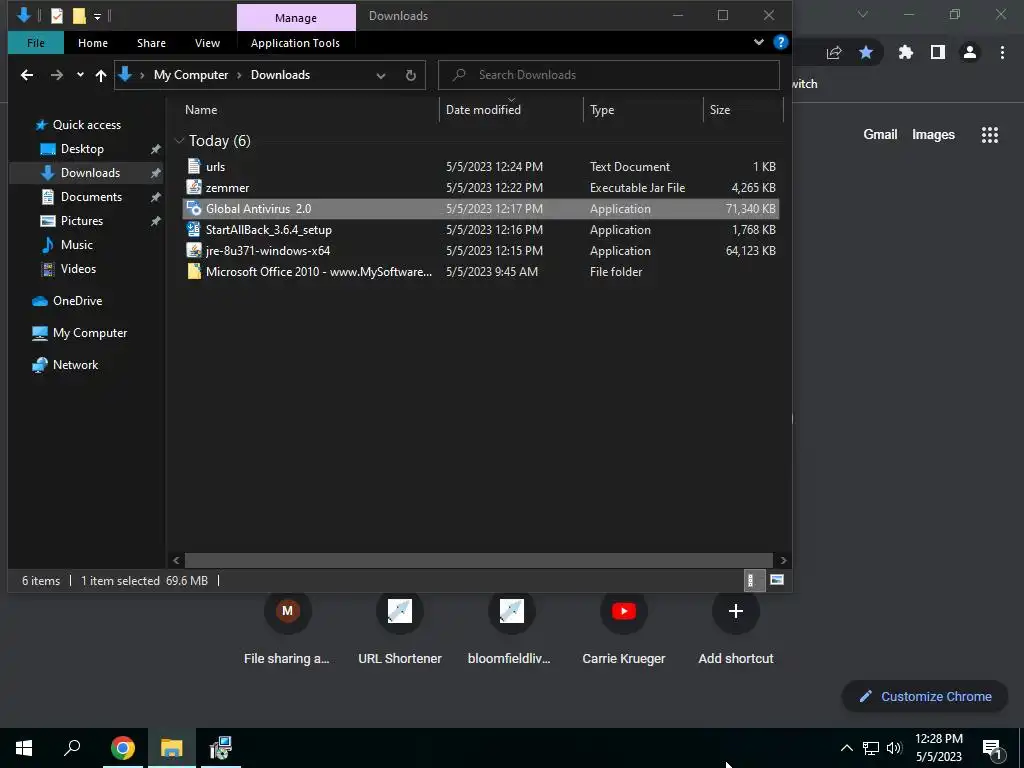1024x768 pixels.
Task: Refresh the Downloads folder view
Action: [411, 75]
